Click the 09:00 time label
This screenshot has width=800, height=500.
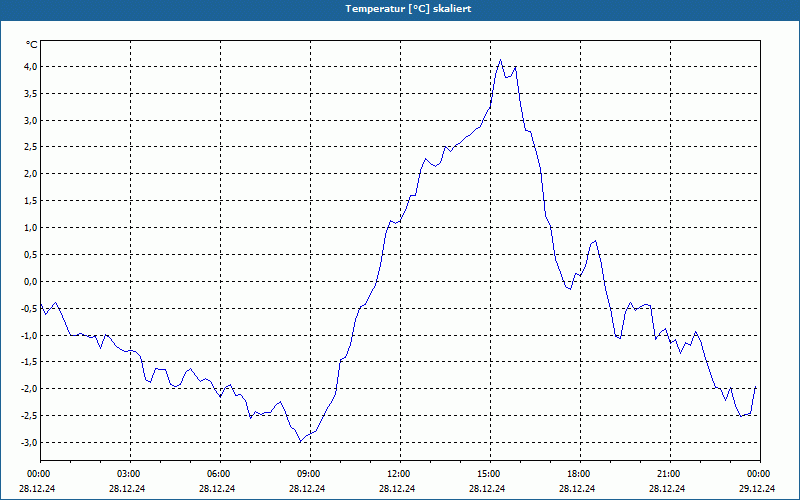coord(311,474)
